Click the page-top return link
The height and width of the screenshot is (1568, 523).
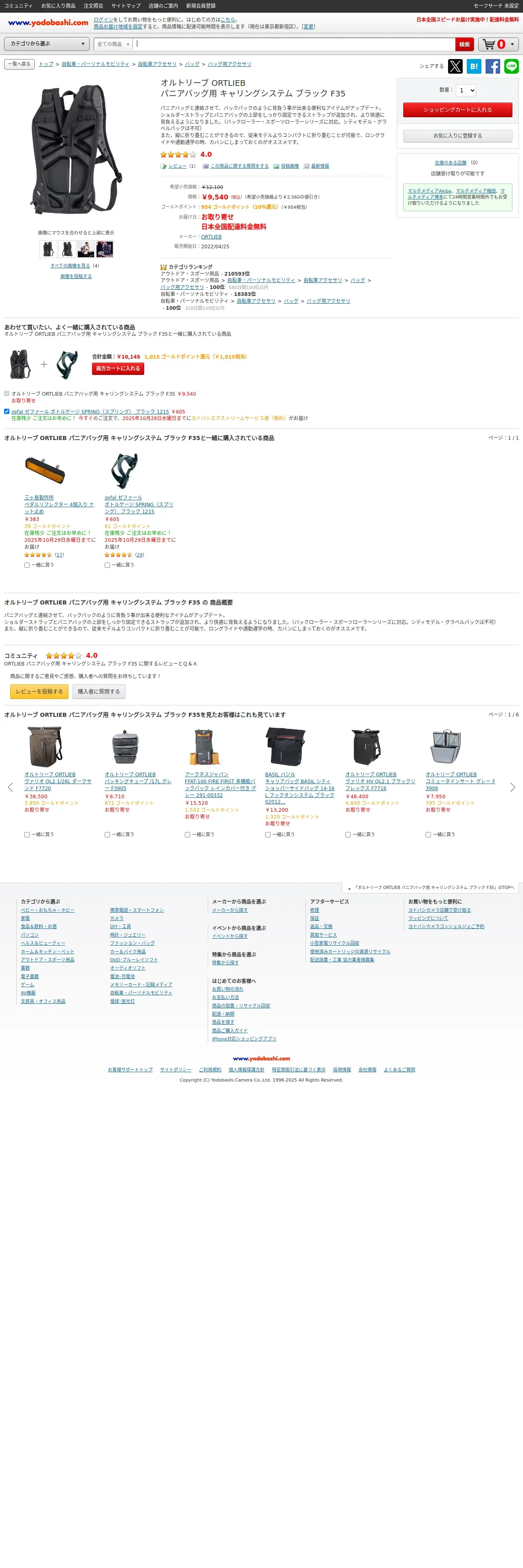click(x=431, y=887)
